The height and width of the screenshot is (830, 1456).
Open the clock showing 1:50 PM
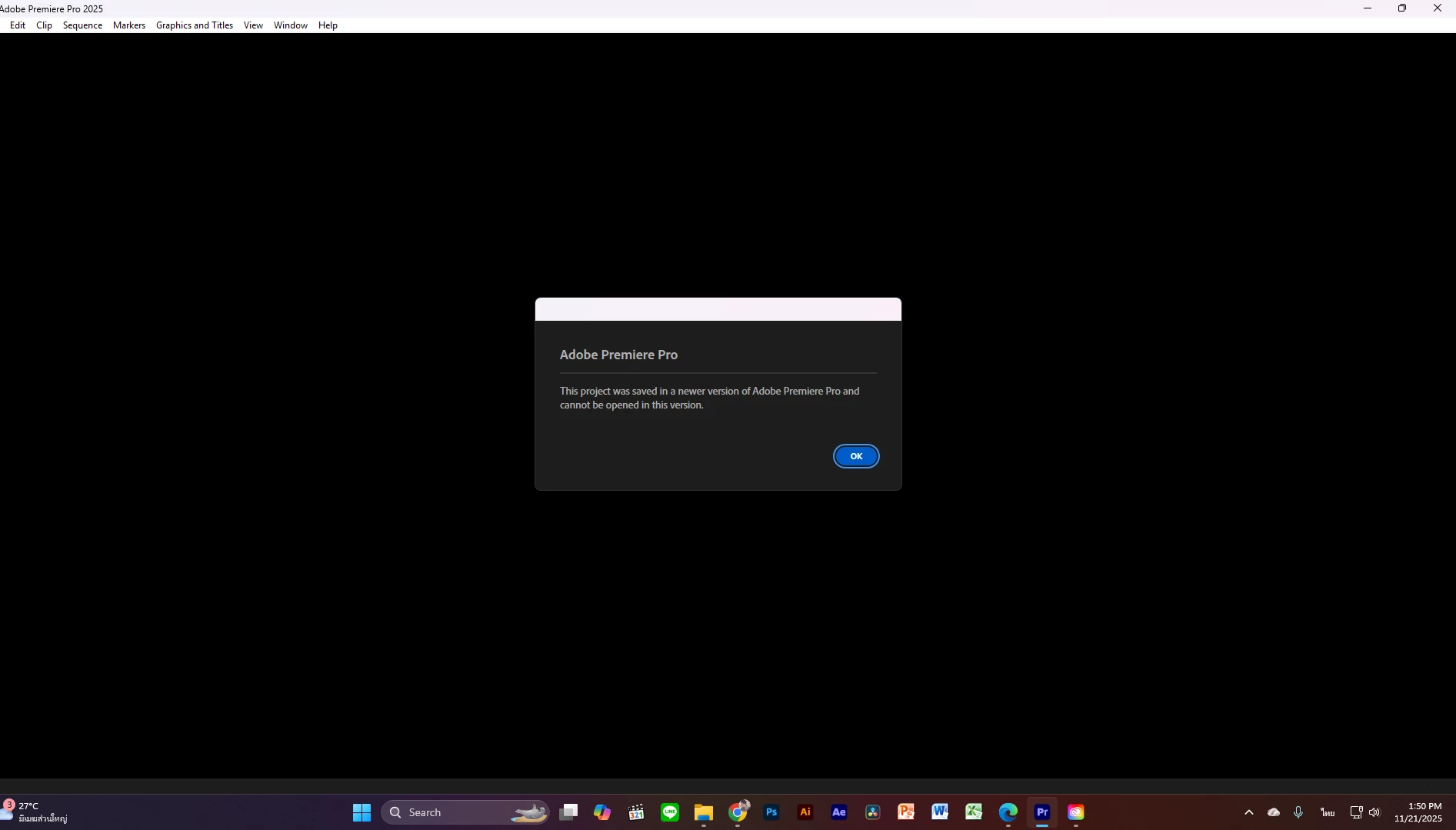[x=1418, y=812]
